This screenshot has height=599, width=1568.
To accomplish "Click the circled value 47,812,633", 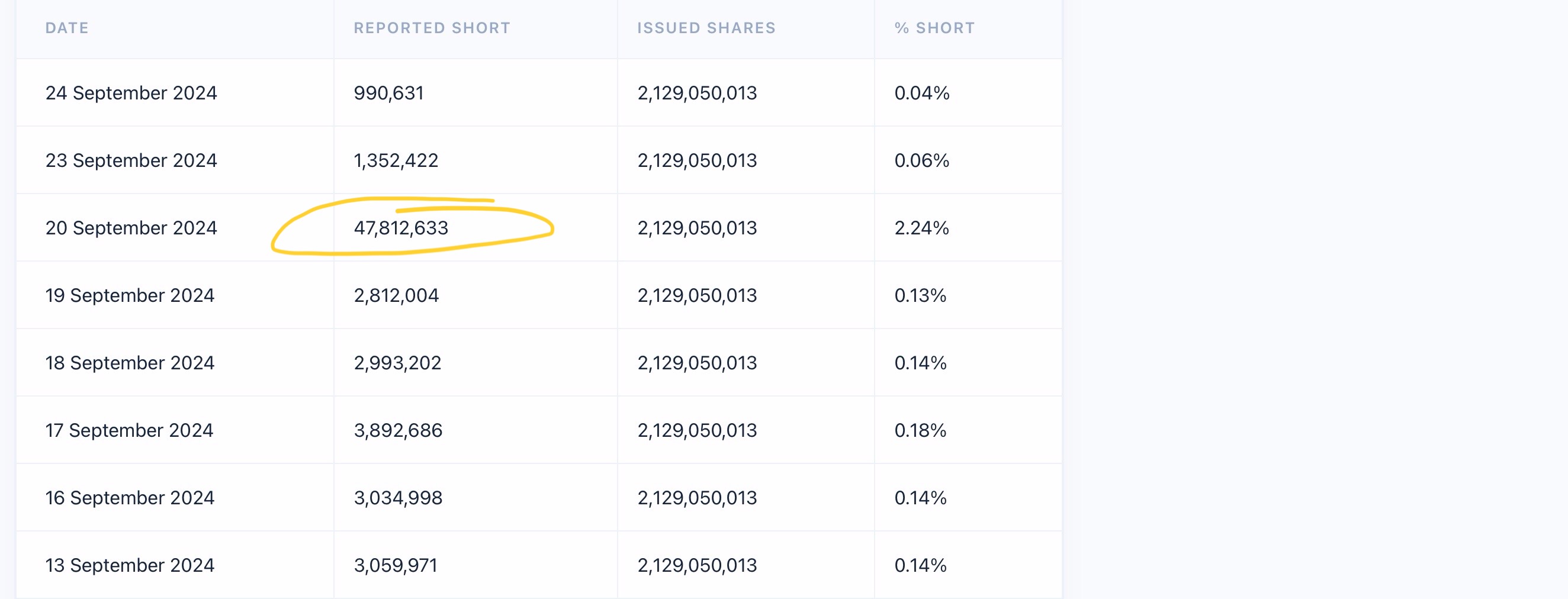I will pyautogui.click(x=400, y=228).
